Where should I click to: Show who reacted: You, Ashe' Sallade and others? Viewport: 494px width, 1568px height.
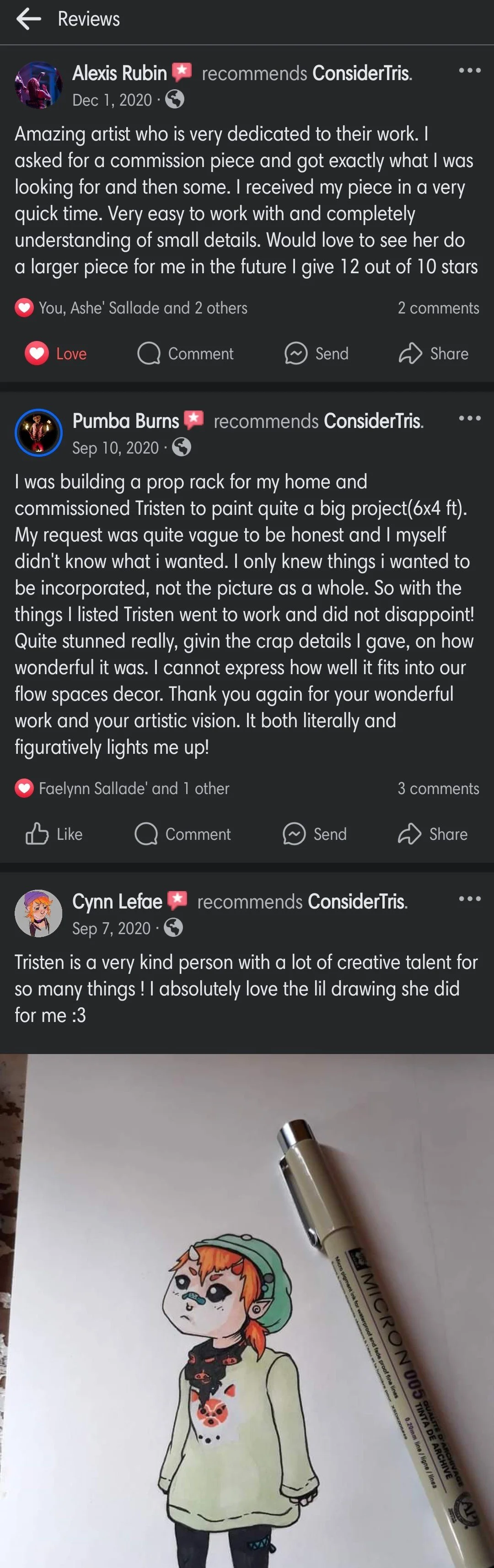(x=142, y=308)
